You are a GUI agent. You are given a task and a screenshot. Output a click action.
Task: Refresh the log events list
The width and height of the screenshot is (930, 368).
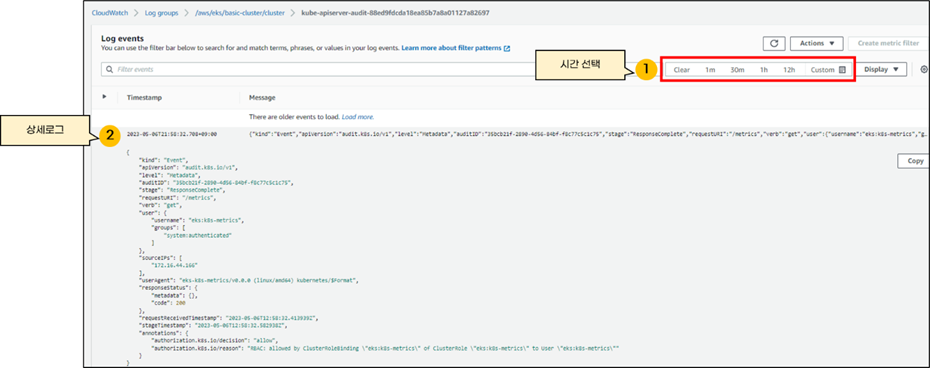pyautogui.click(x=774, y=43)
